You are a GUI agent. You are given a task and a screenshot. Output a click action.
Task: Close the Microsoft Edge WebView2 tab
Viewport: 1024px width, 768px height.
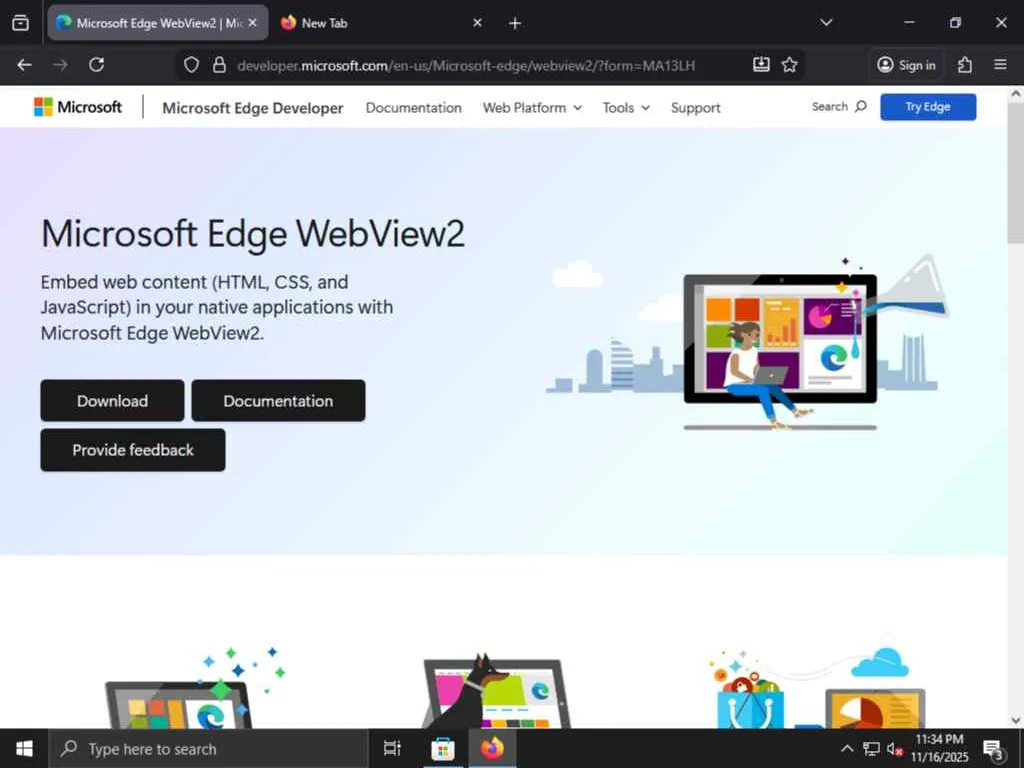point(253,23)
